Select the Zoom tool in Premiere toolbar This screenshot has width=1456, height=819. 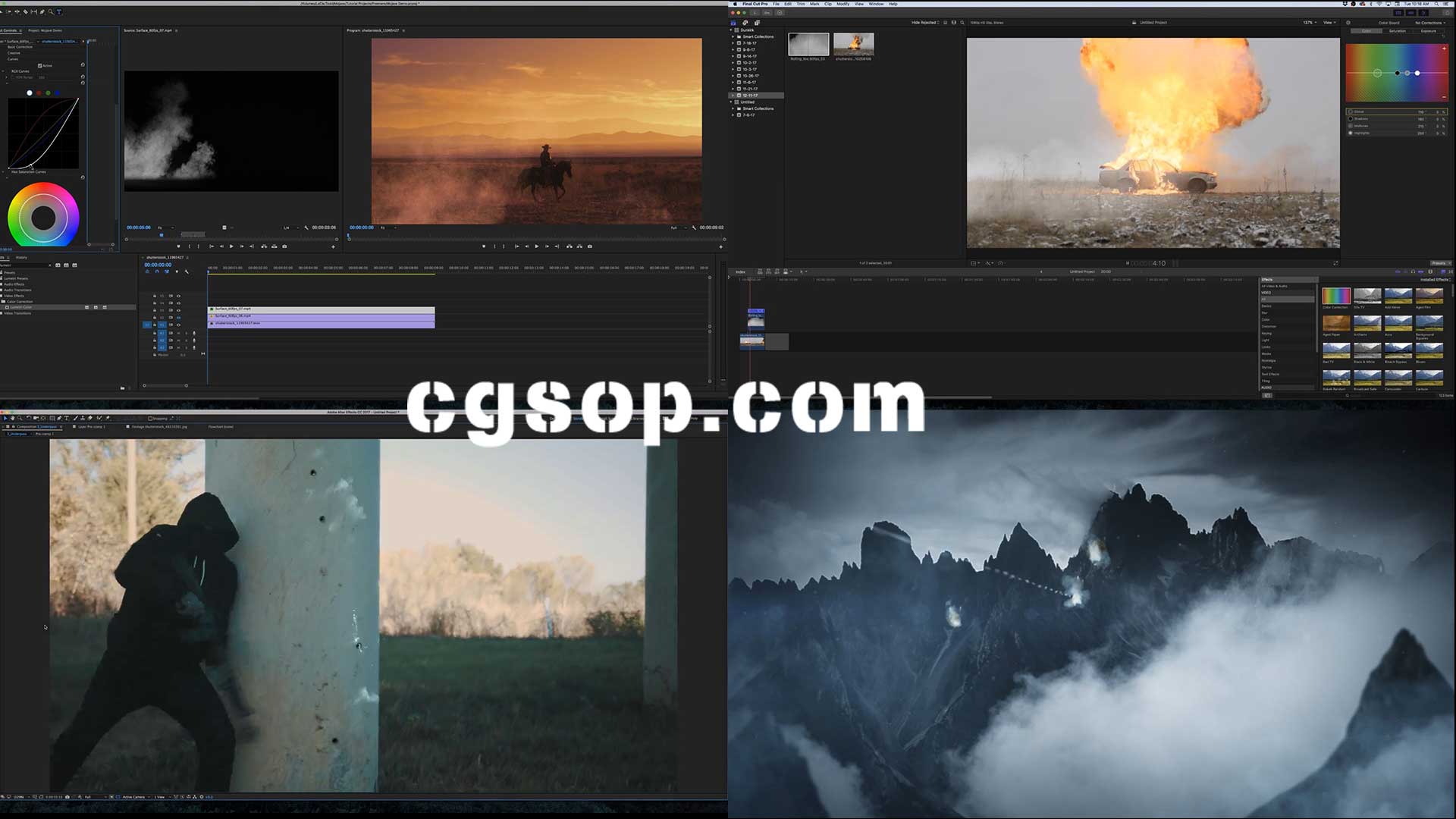(51, 12)
